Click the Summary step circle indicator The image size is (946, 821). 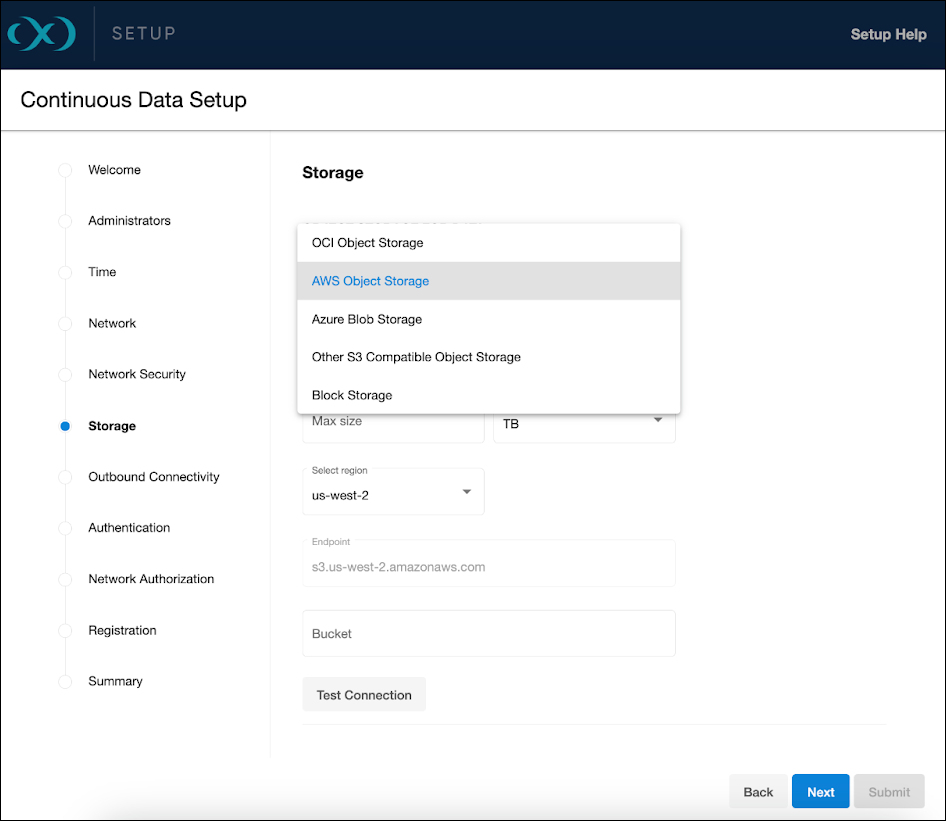point(64,681)
